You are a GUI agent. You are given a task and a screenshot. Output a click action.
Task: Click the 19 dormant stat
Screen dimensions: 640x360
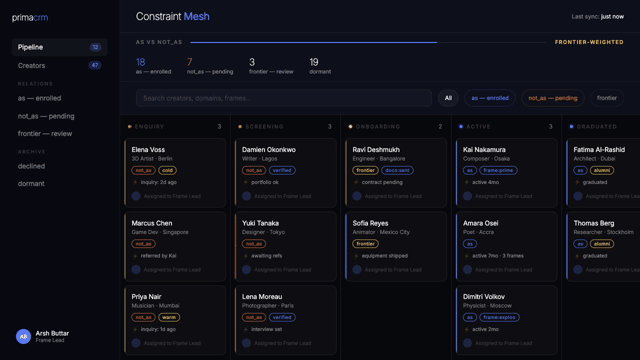click(320, 66)
